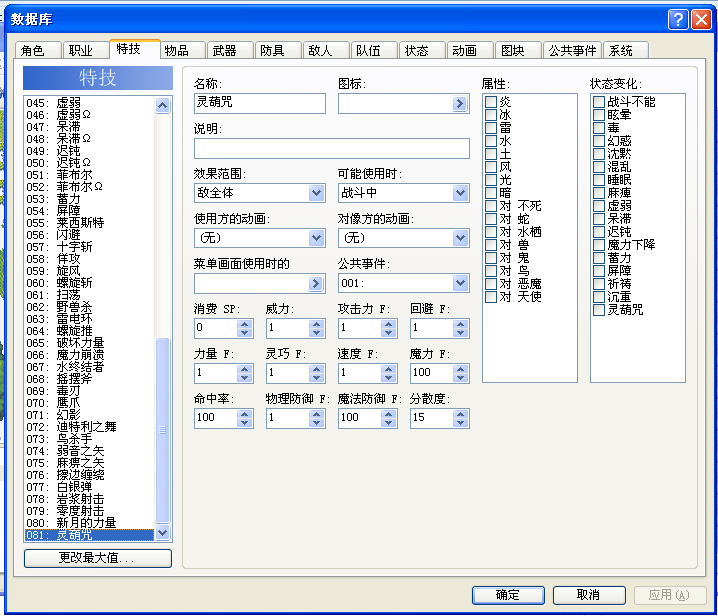Screen dimensions: 718x616
Task: Select skill 051: 菲布尔
Action: tap(89, 175)
